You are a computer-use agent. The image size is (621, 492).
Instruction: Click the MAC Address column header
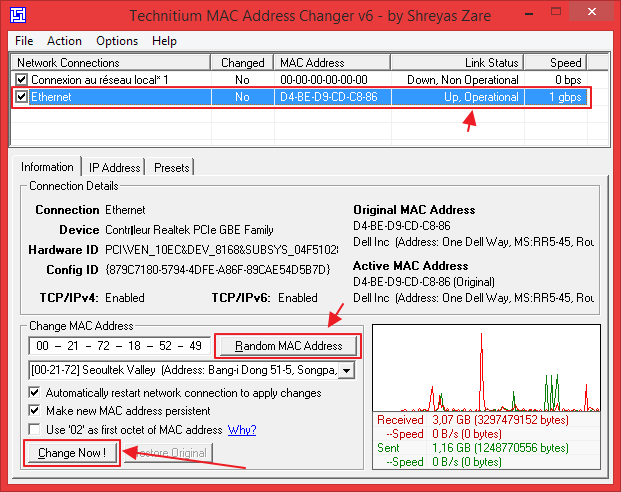click(332, 63)
